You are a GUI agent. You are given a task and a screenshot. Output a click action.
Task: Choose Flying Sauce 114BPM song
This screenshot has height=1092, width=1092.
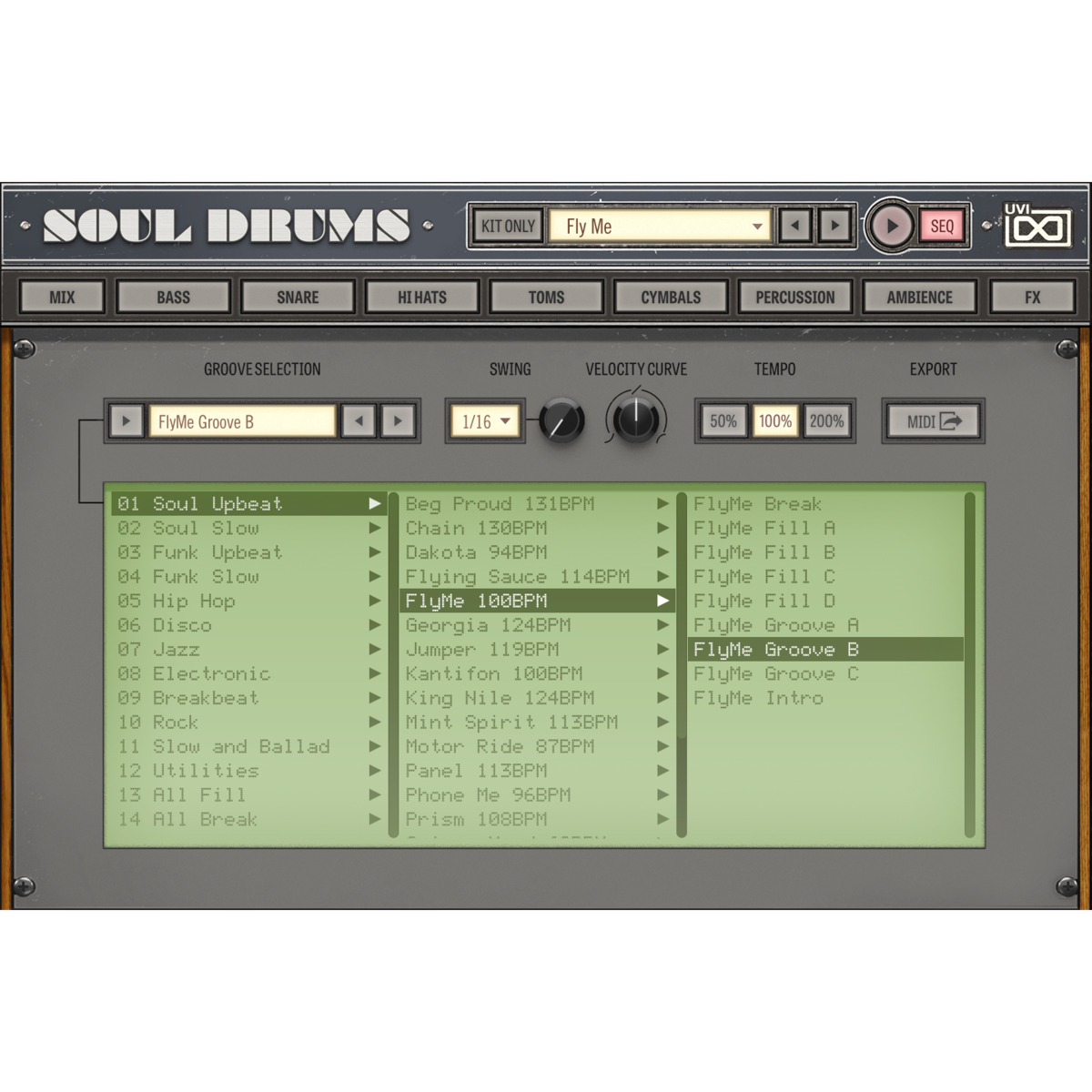click(x=537, y=576)
